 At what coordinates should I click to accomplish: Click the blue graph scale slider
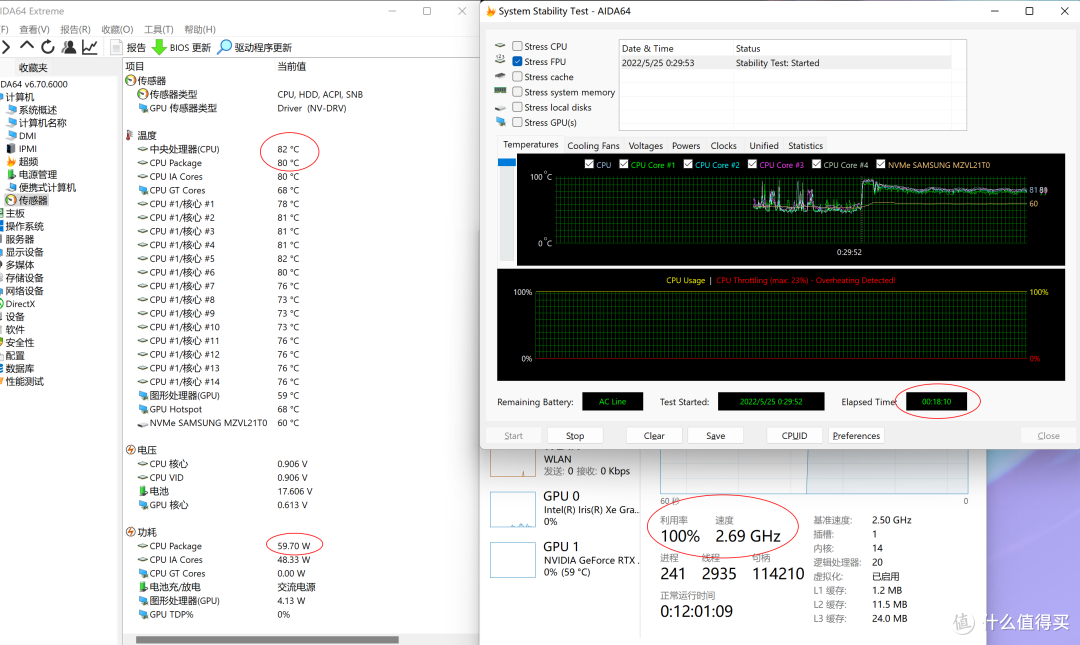tap(506, 162)
